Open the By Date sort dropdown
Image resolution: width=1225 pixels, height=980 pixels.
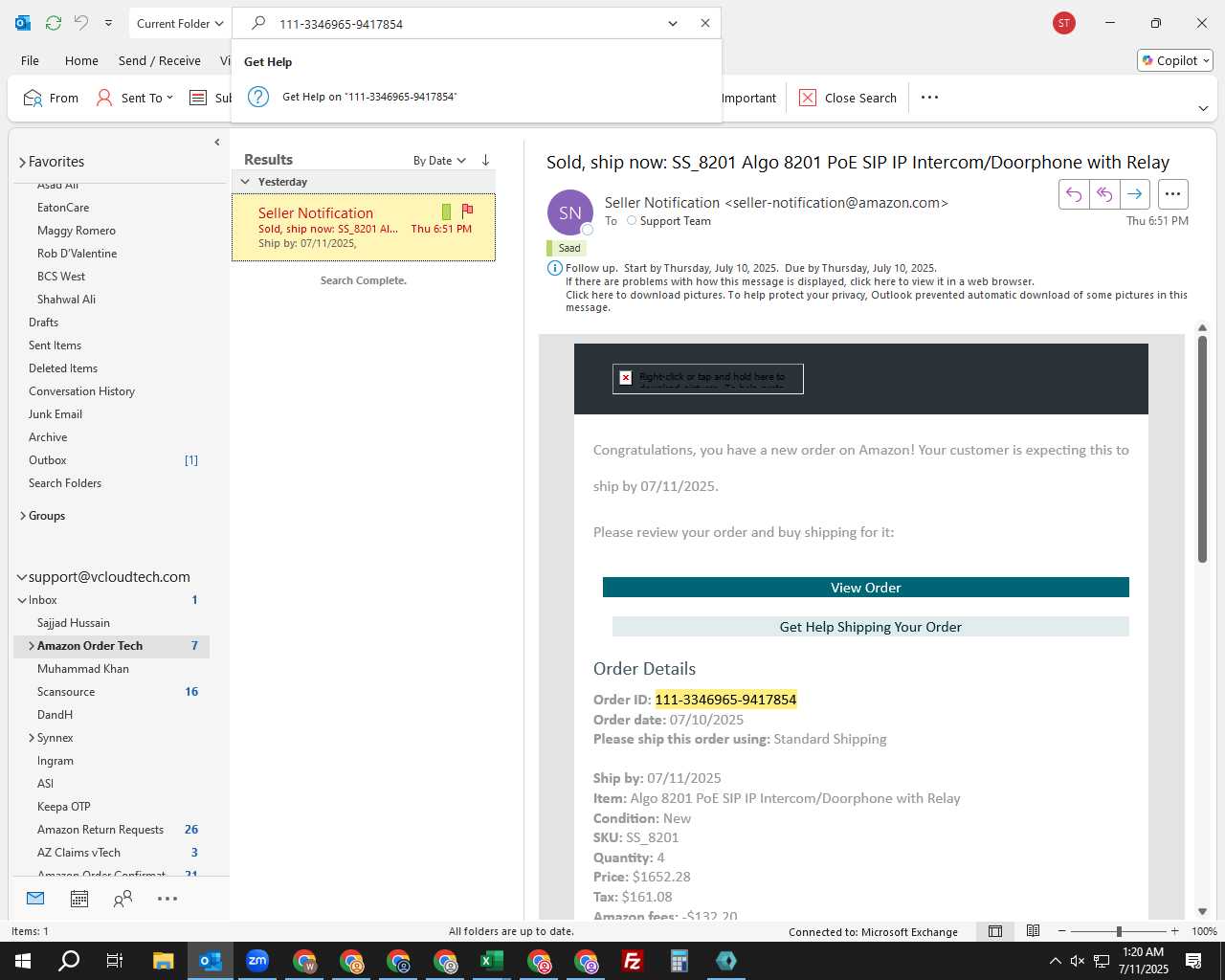439,161
